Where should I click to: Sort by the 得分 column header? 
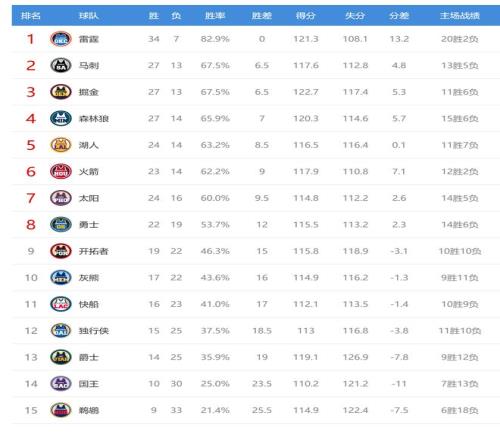(306, 16)
